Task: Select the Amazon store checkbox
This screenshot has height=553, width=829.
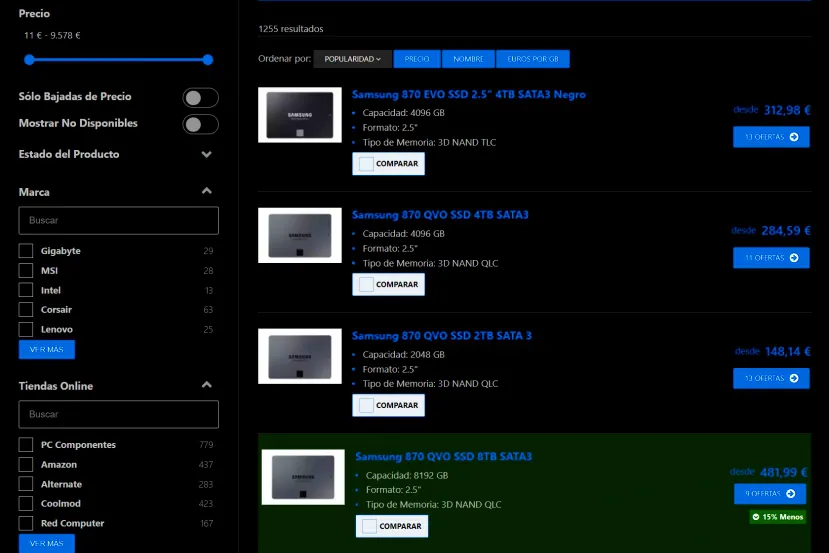Action: click(26, 465)
